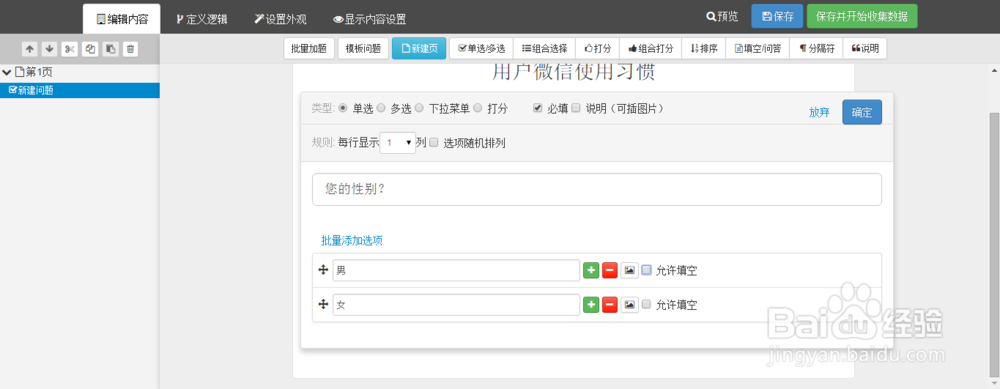Click the 保存 save button
Screen dimensions: 1000x389
pyautogui.click(x=777, y=17)
